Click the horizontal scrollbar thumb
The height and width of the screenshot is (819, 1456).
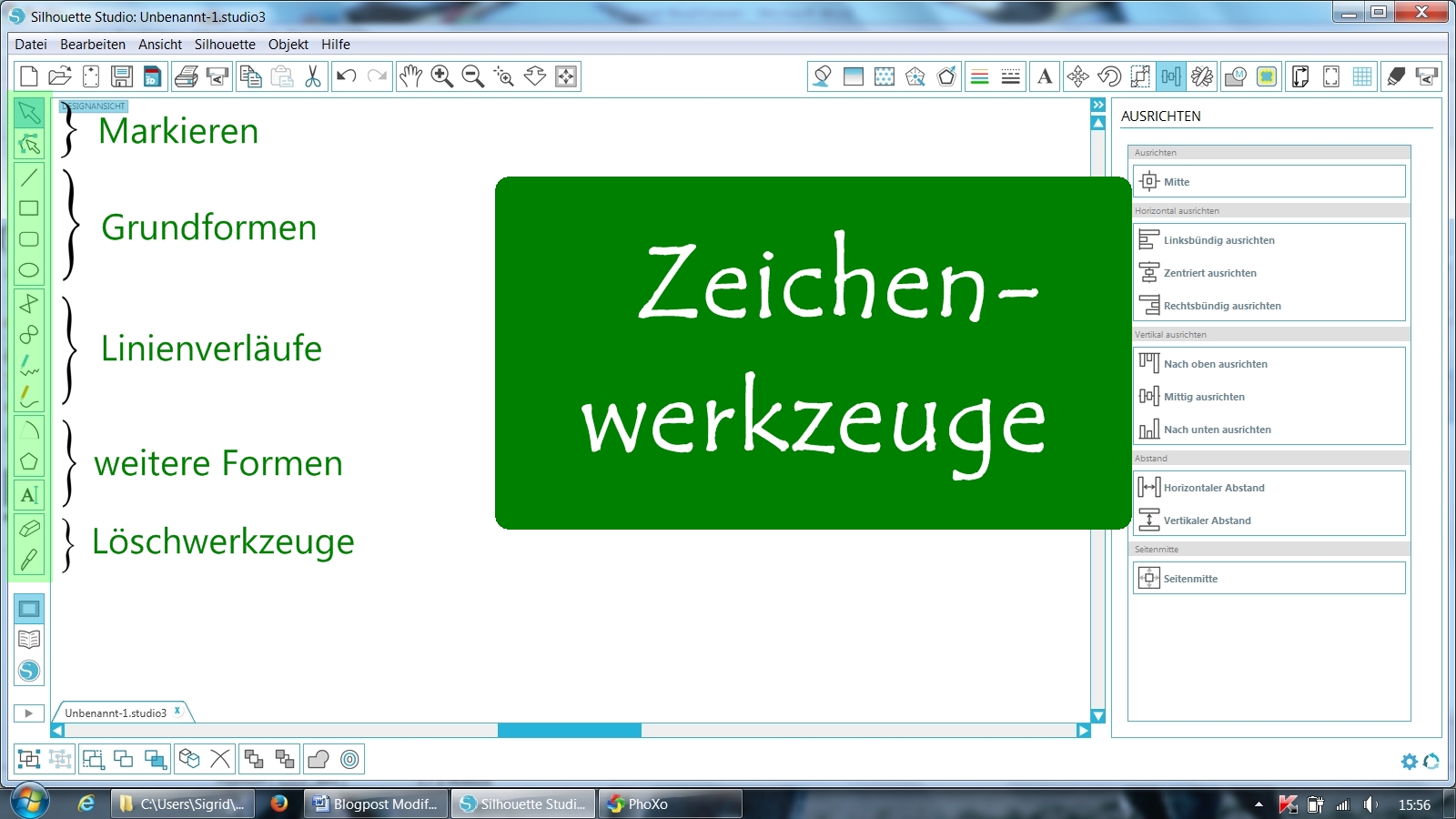tap(570, 730)
